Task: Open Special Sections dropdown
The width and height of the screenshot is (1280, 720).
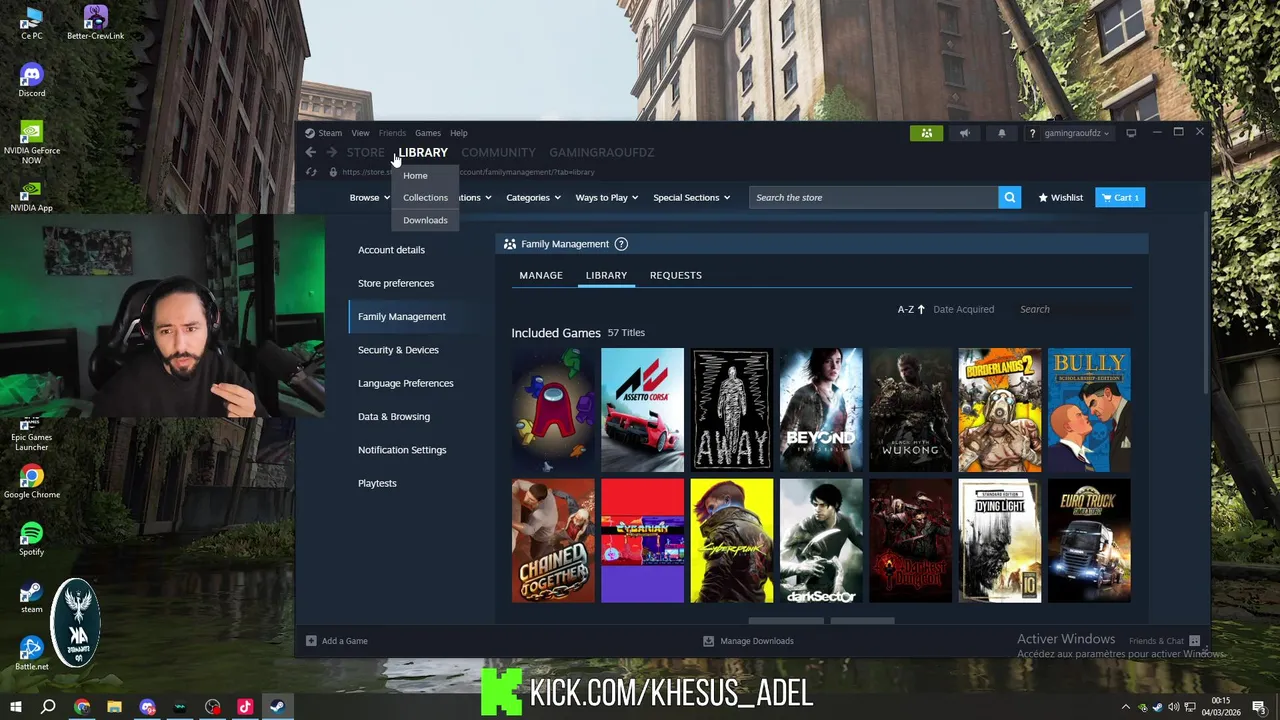Action: [692, 197]
